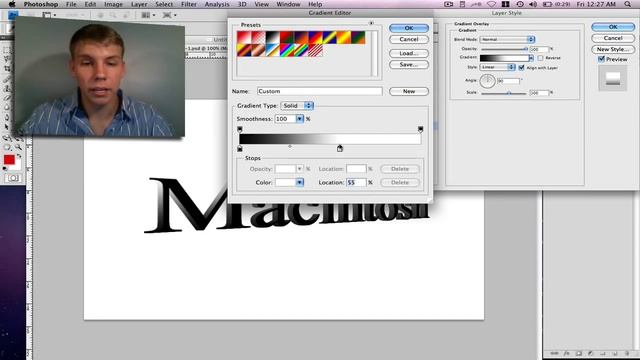Screen dimensions: 640x360
Task: Click the New gradient button
Action: [409, 91]
